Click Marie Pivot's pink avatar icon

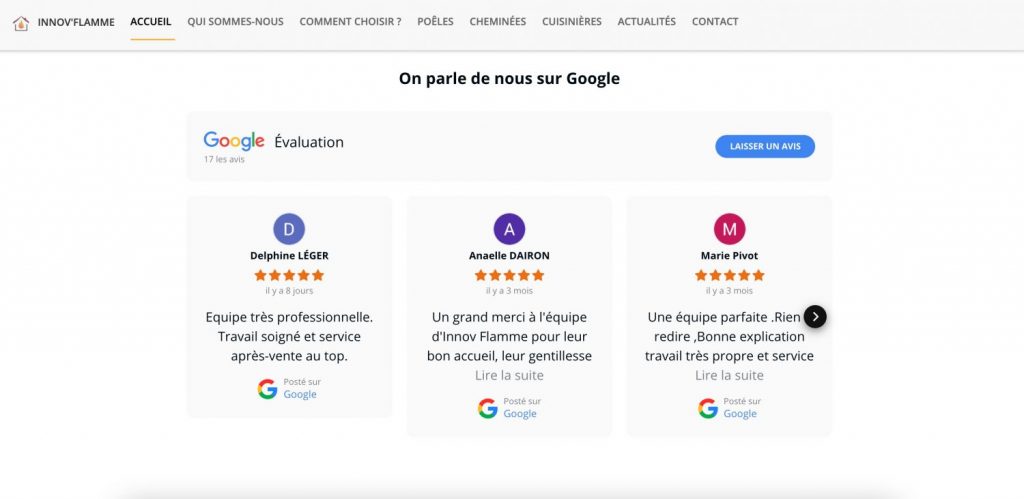pos(729,229)
